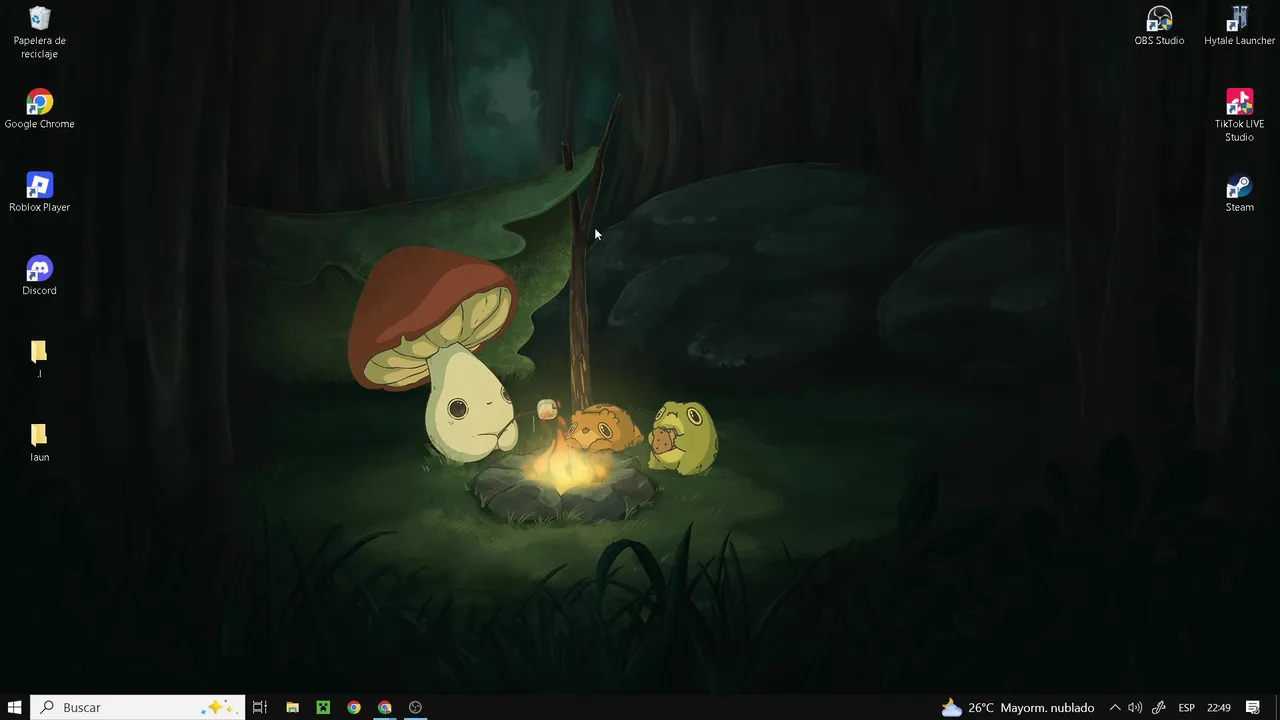
Task: Select the folder named laun
Action: click(x=39, y=441)
